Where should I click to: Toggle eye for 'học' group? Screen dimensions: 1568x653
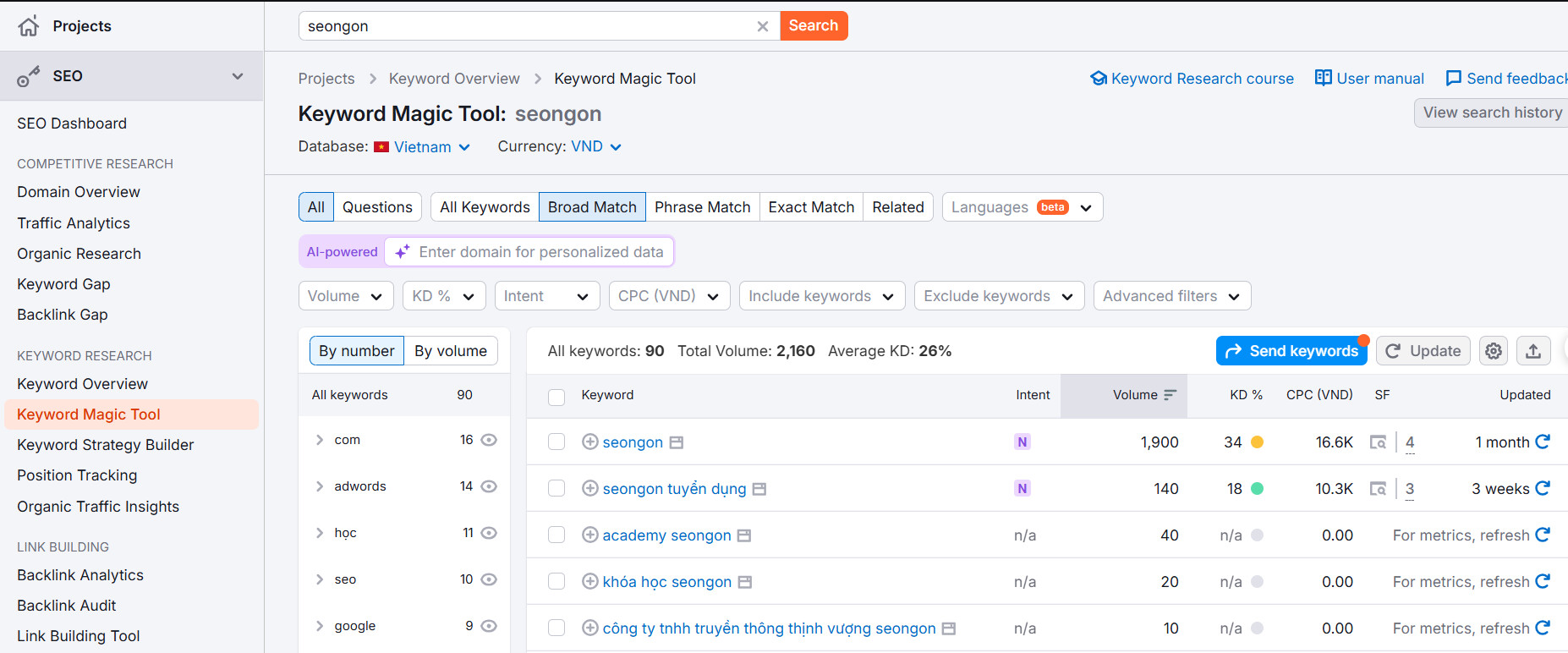click(489, 533)
